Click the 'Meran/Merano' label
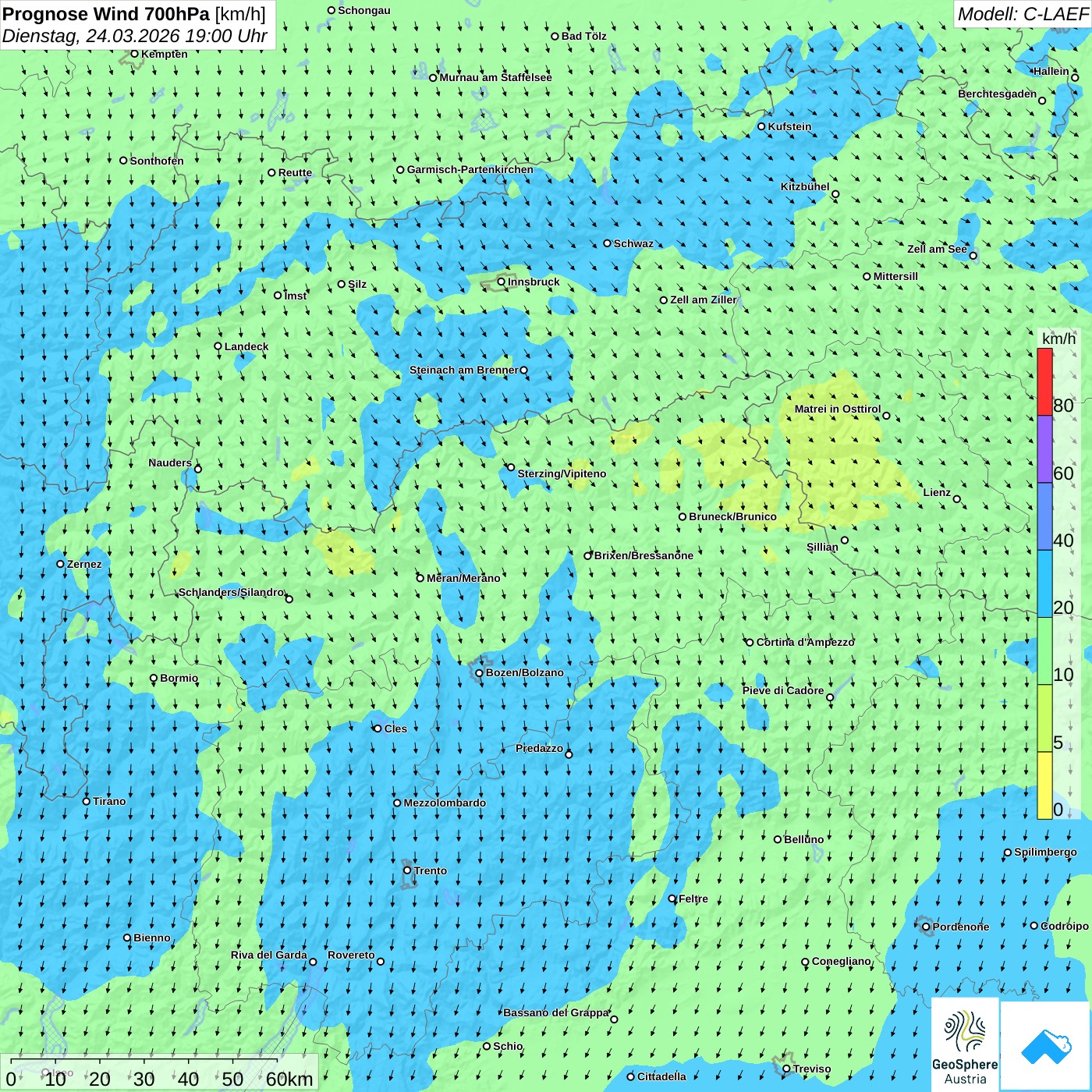The height and width of the screenshot is (1092, 1092). pos(463,578)
